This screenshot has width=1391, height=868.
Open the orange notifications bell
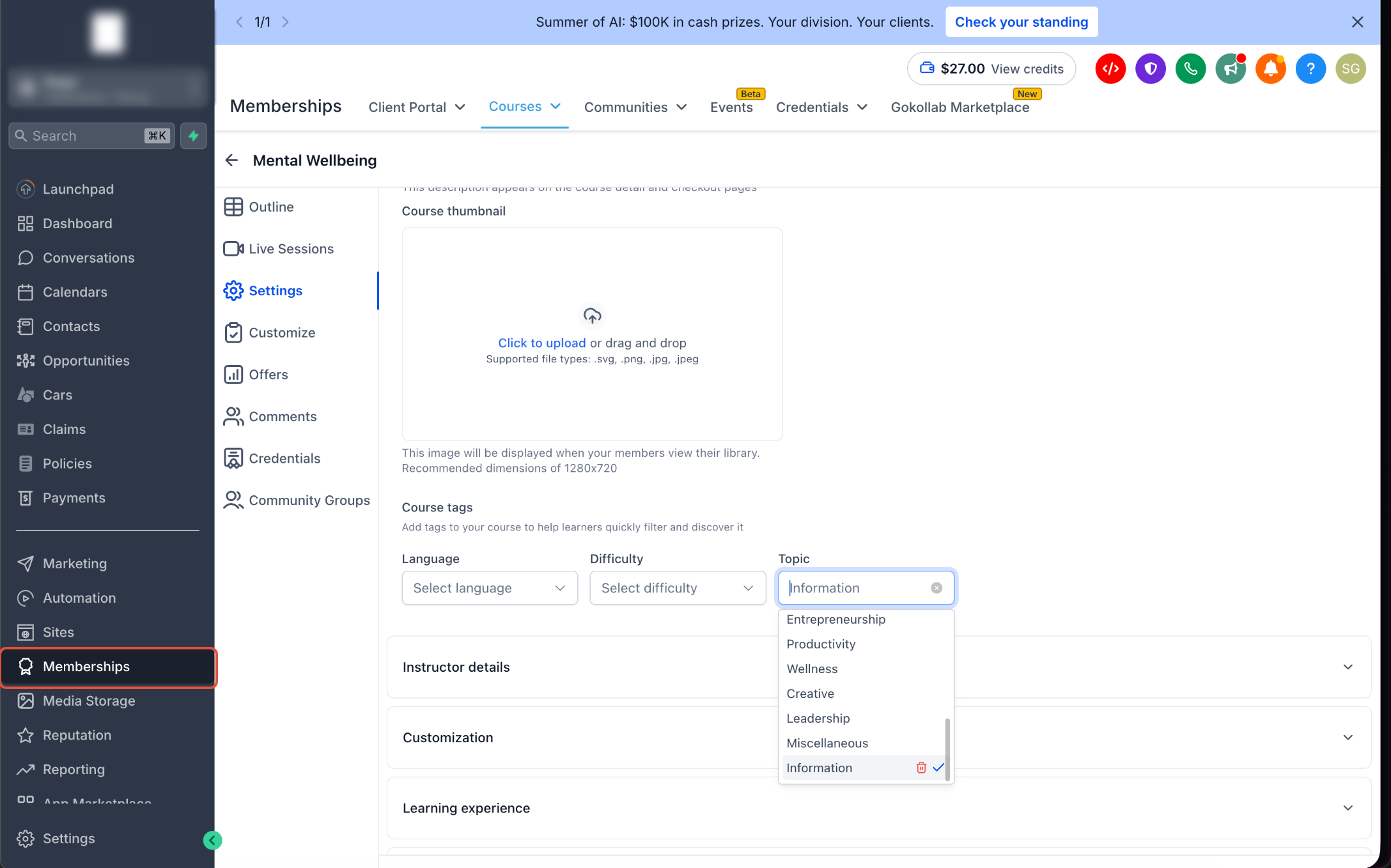click(1271, 68)
